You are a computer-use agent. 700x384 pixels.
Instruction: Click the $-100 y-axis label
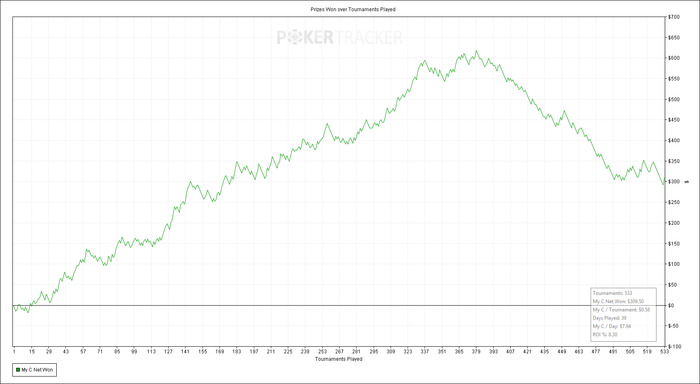(674, 346)
